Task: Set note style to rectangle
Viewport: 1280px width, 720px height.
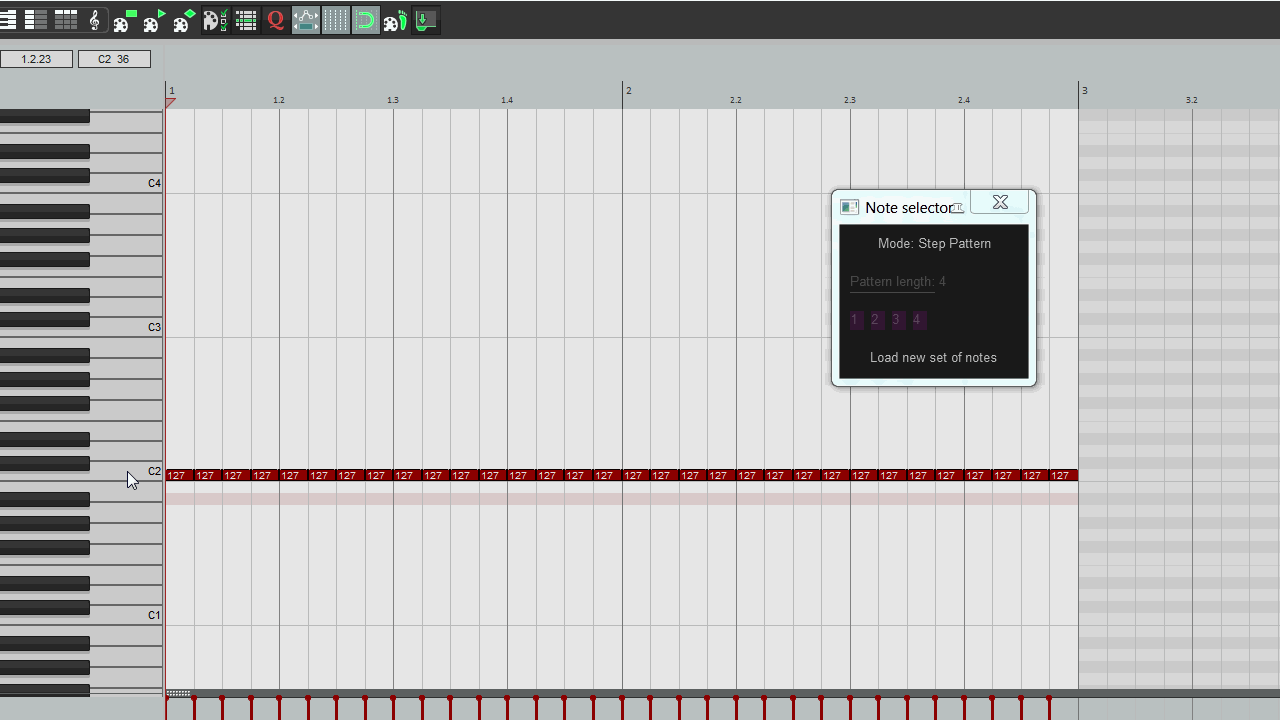Action: (125, 20)
